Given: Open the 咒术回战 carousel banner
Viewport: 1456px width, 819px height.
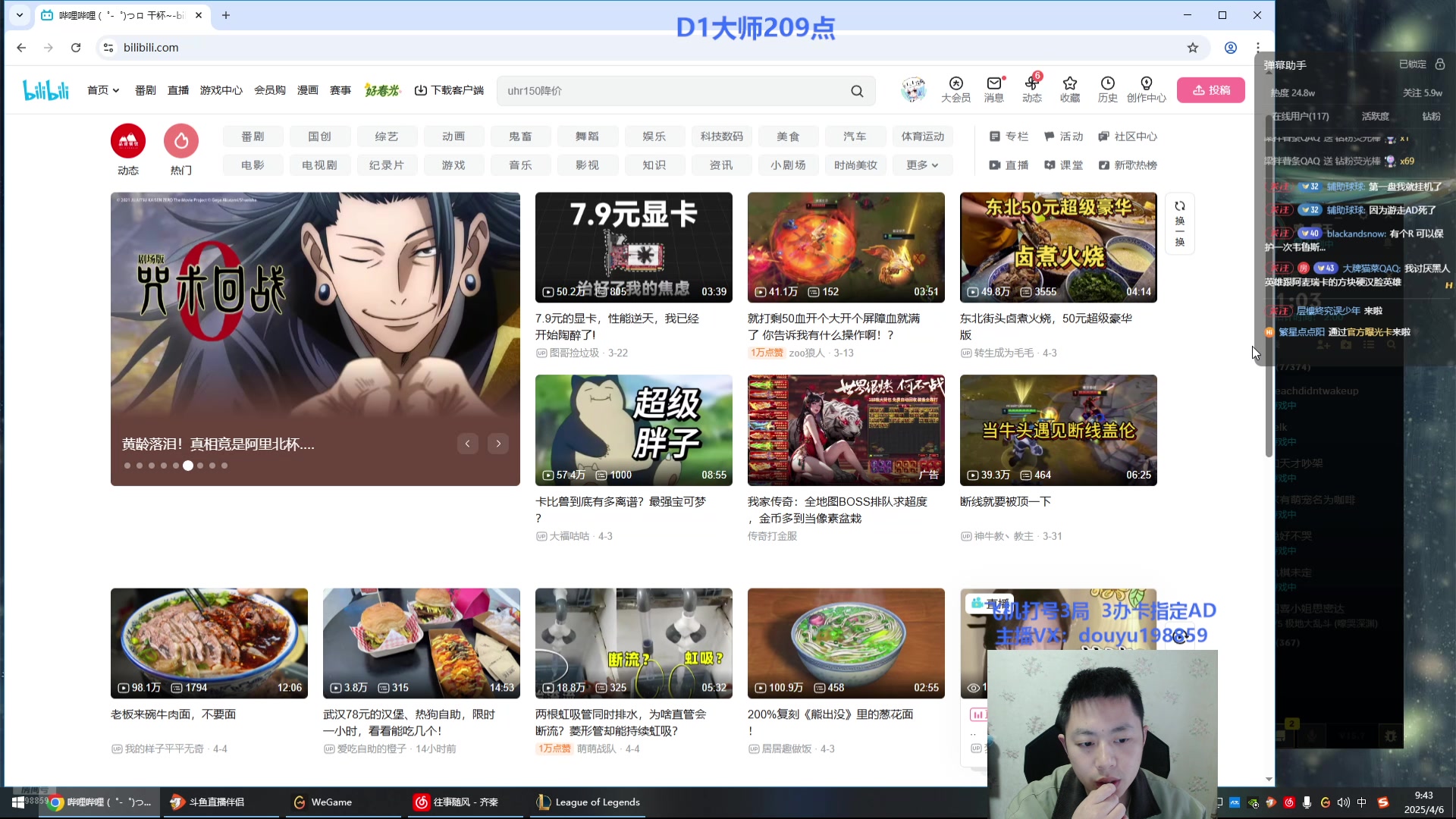Looking at the screenshot, I should [315, 339].
